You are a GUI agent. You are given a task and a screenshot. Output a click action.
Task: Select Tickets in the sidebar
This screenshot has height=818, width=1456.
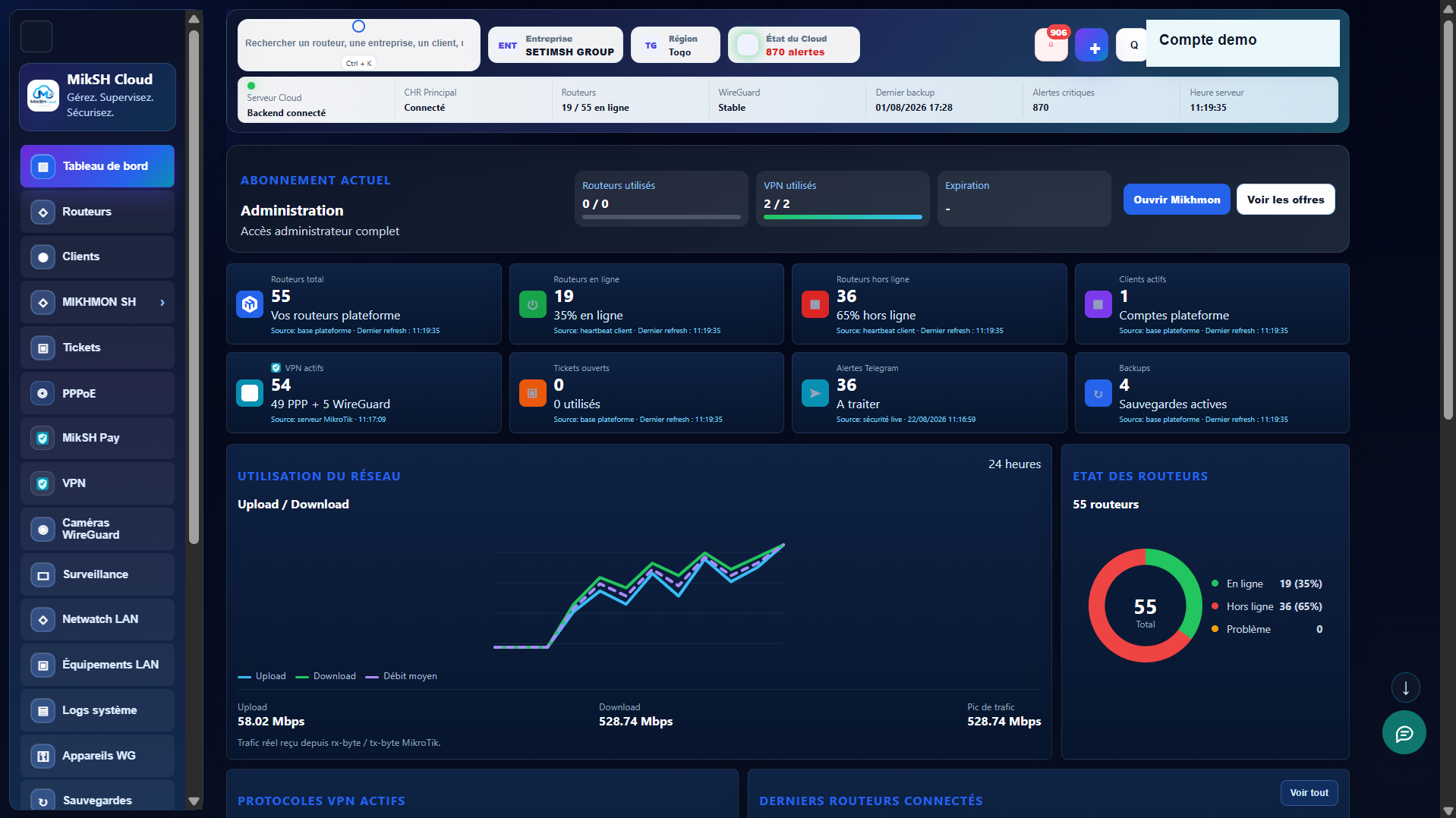coord(97,348)
